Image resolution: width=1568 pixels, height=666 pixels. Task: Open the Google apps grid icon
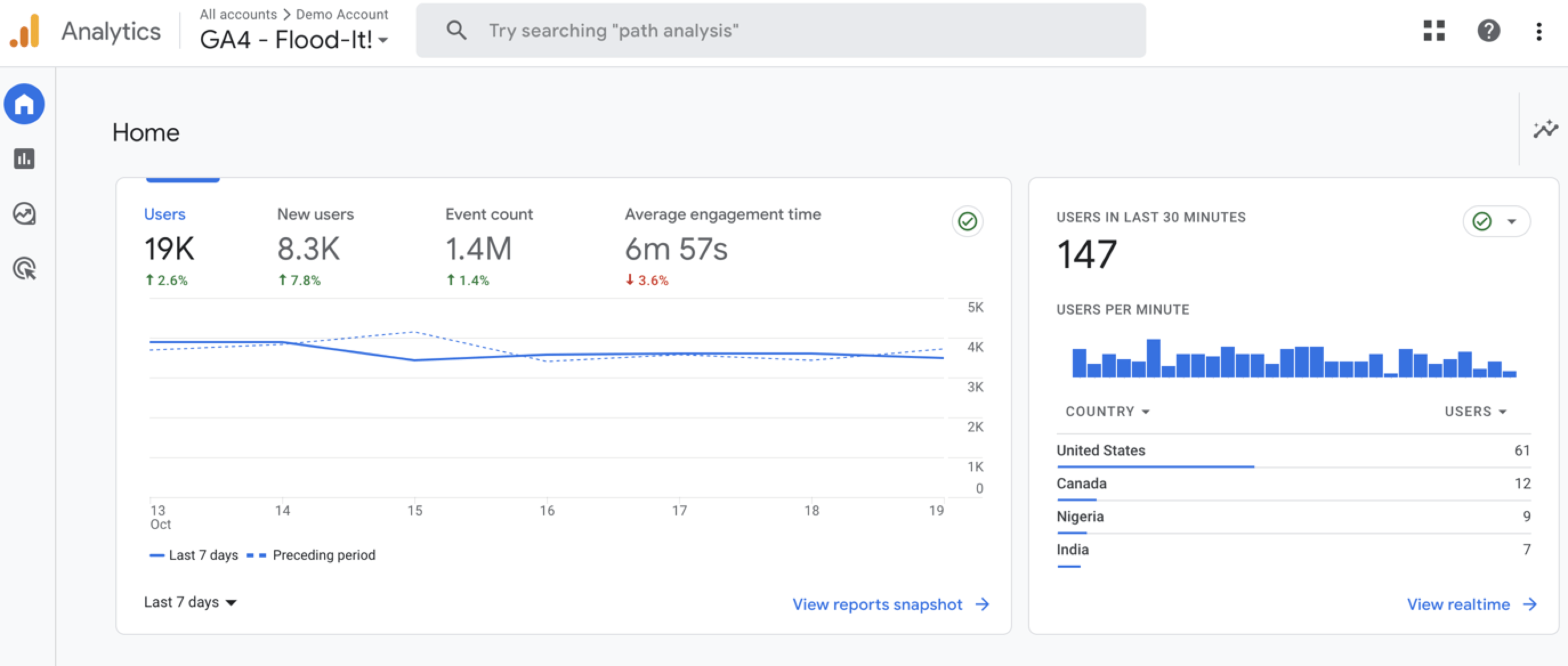tap(1433, 30)
